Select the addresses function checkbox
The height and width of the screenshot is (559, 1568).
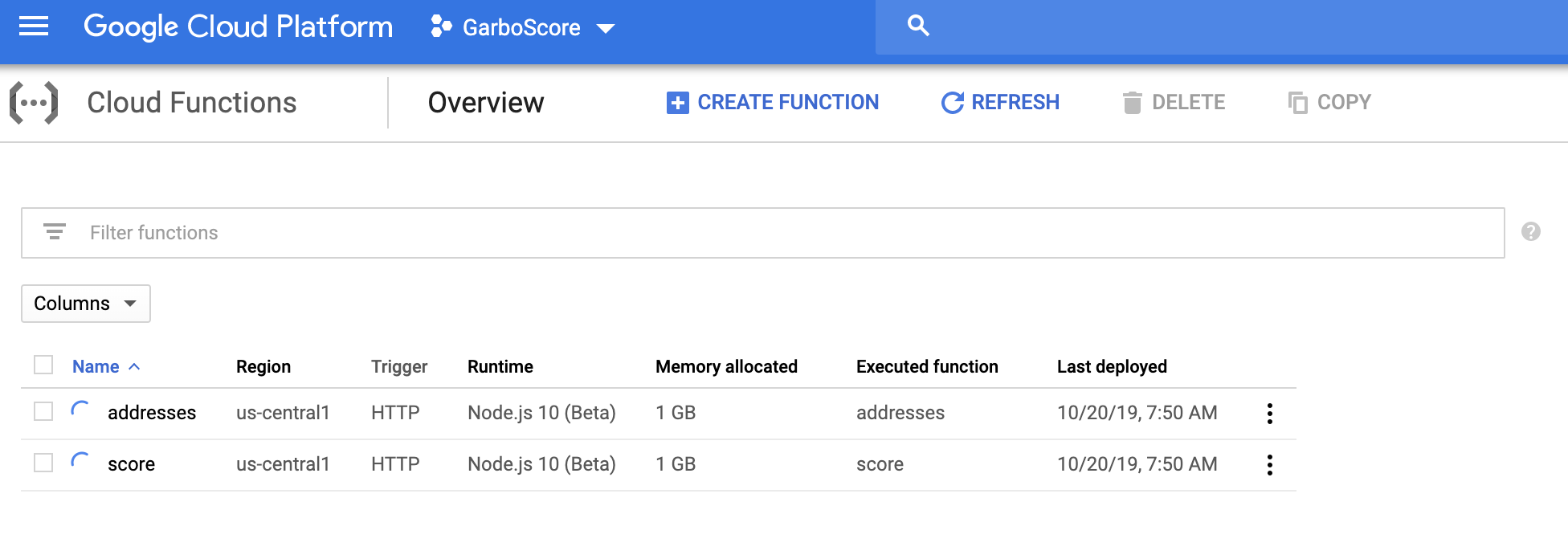pyautogui.click(x=43, y=412)
